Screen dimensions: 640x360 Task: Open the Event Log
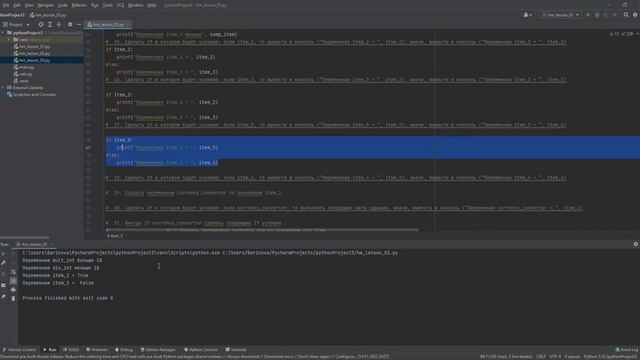(x=627, y=350)
